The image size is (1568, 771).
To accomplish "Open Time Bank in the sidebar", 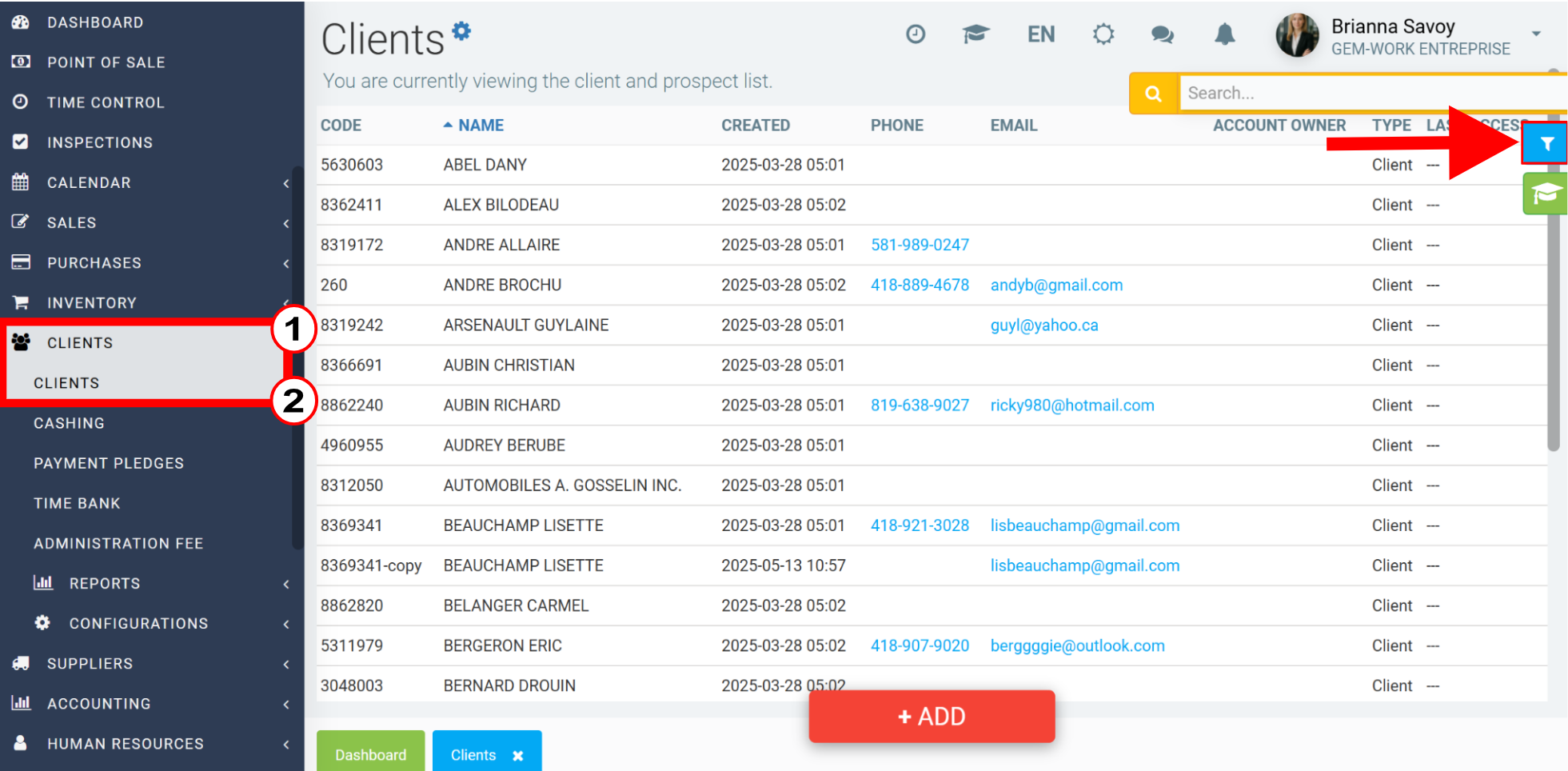I will 77,503.
